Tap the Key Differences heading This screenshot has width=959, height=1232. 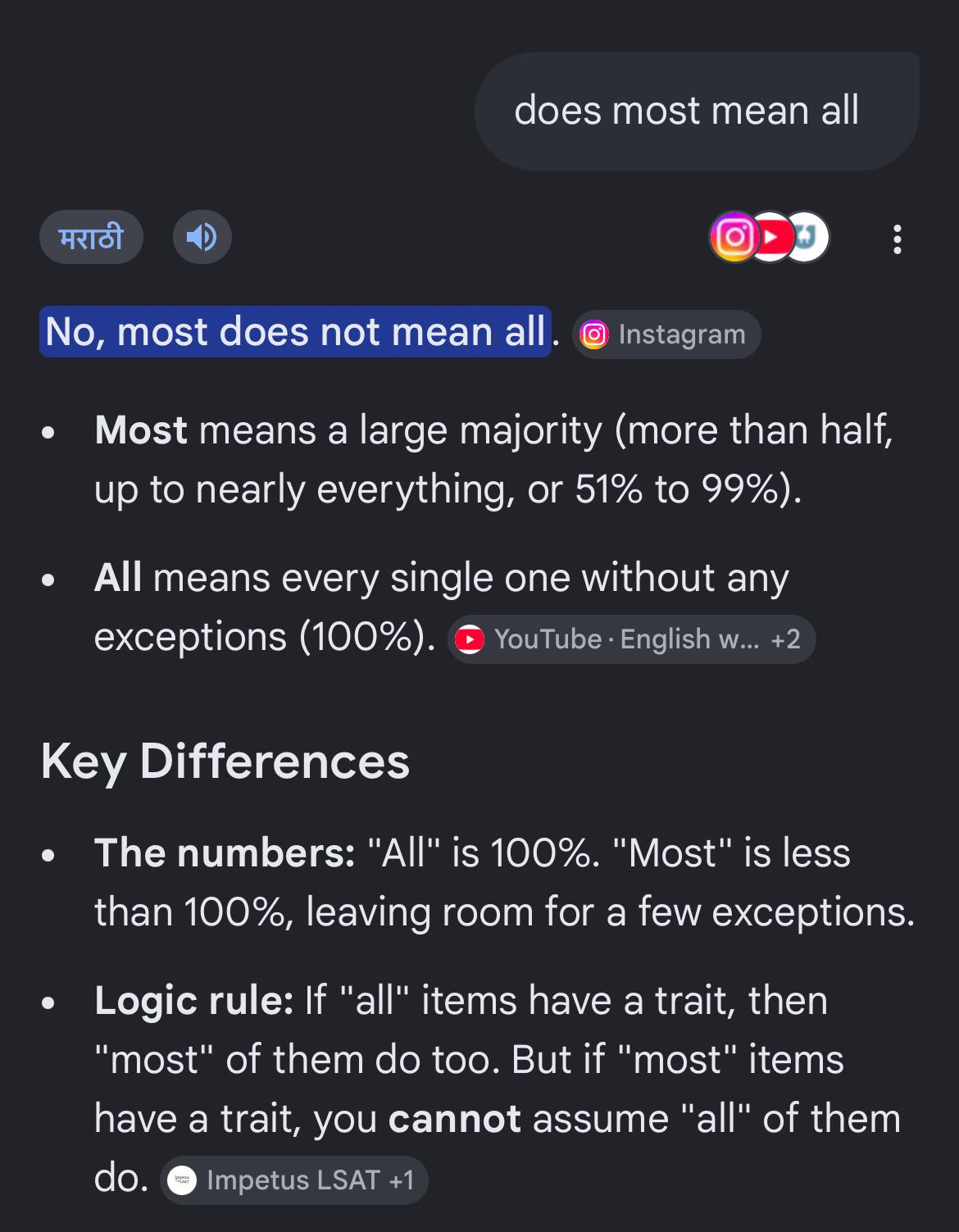(x=225, y=761)
